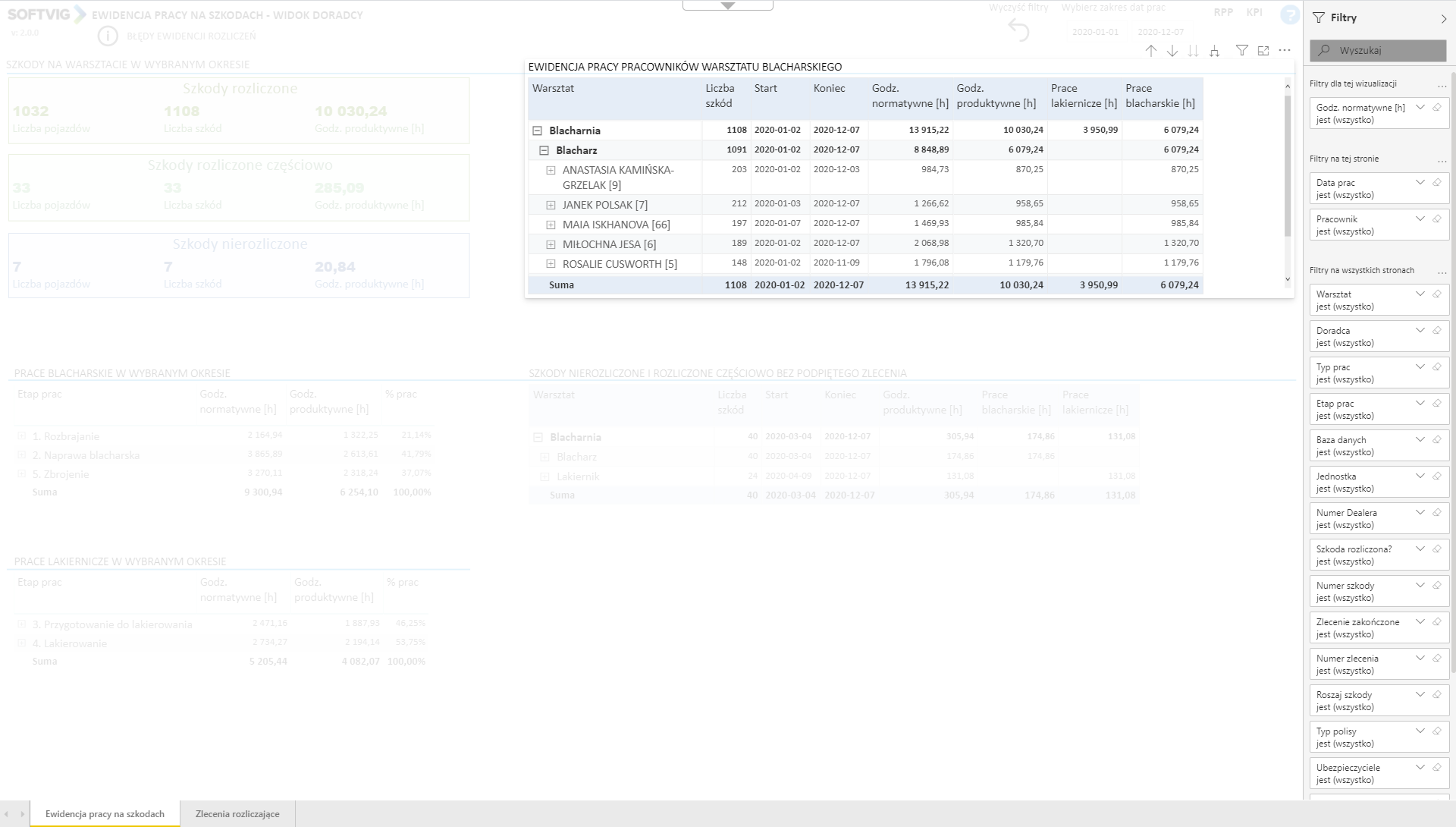Collapse the Blacharnia row
Screen dimensions: 1456x827
[x=538, y=130]
